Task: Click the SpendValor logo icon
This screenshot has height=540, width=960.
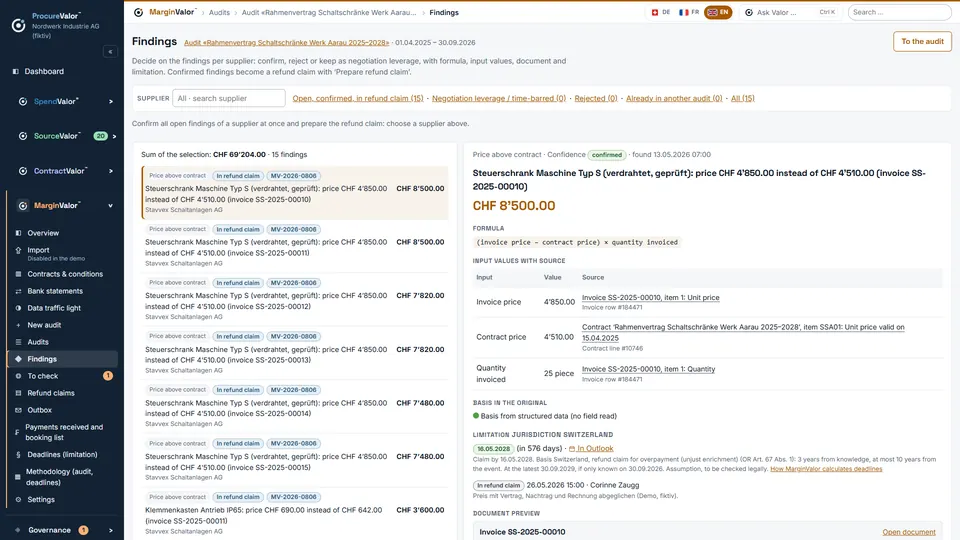Action: click(x=23, y=102)
